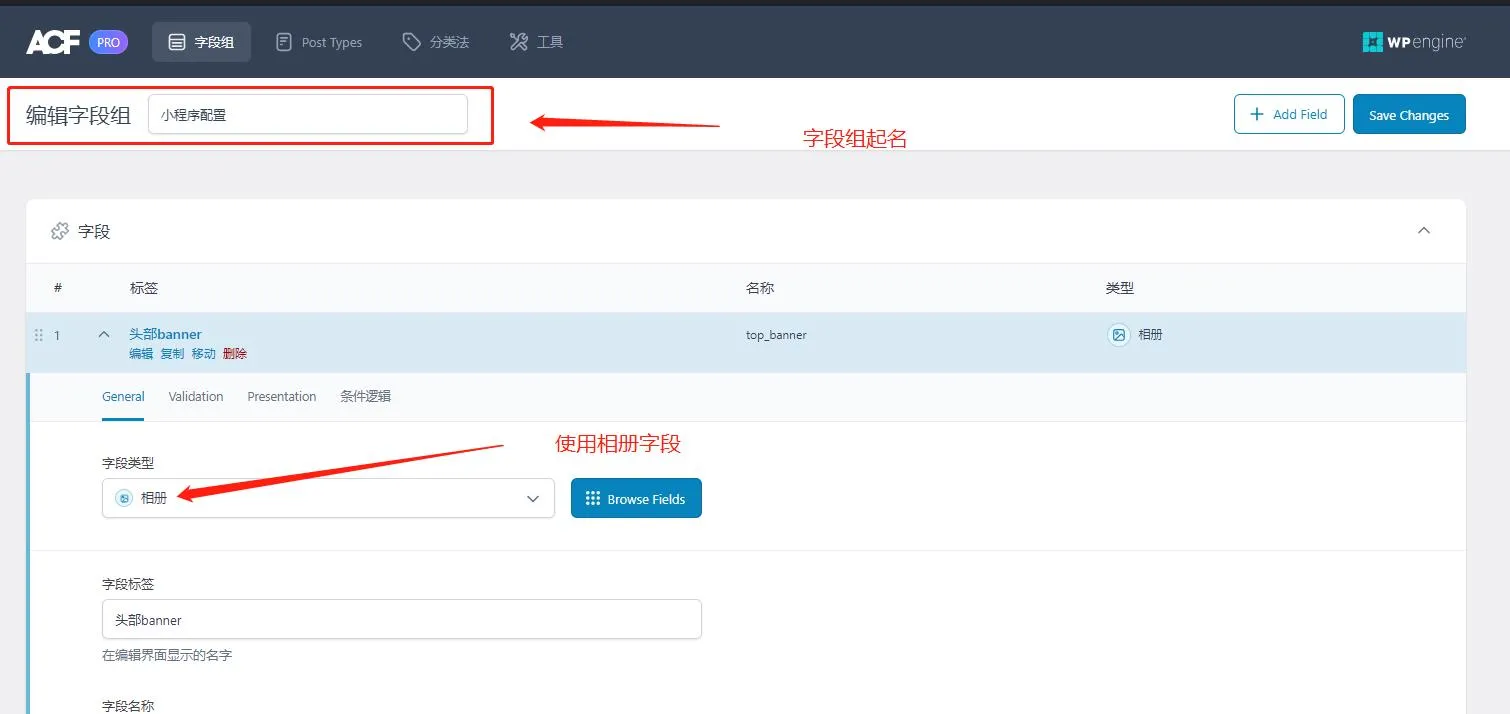Click the ACF logo in header
The width and height of the screenshot is (1510, 714).
click(x=52, y=42)
